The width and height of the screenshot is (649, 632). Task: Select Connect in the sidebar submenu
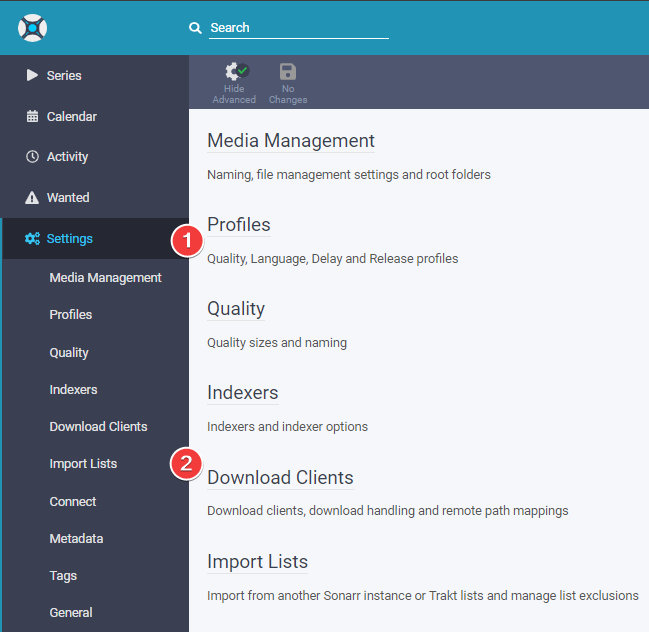coord(73,501)
